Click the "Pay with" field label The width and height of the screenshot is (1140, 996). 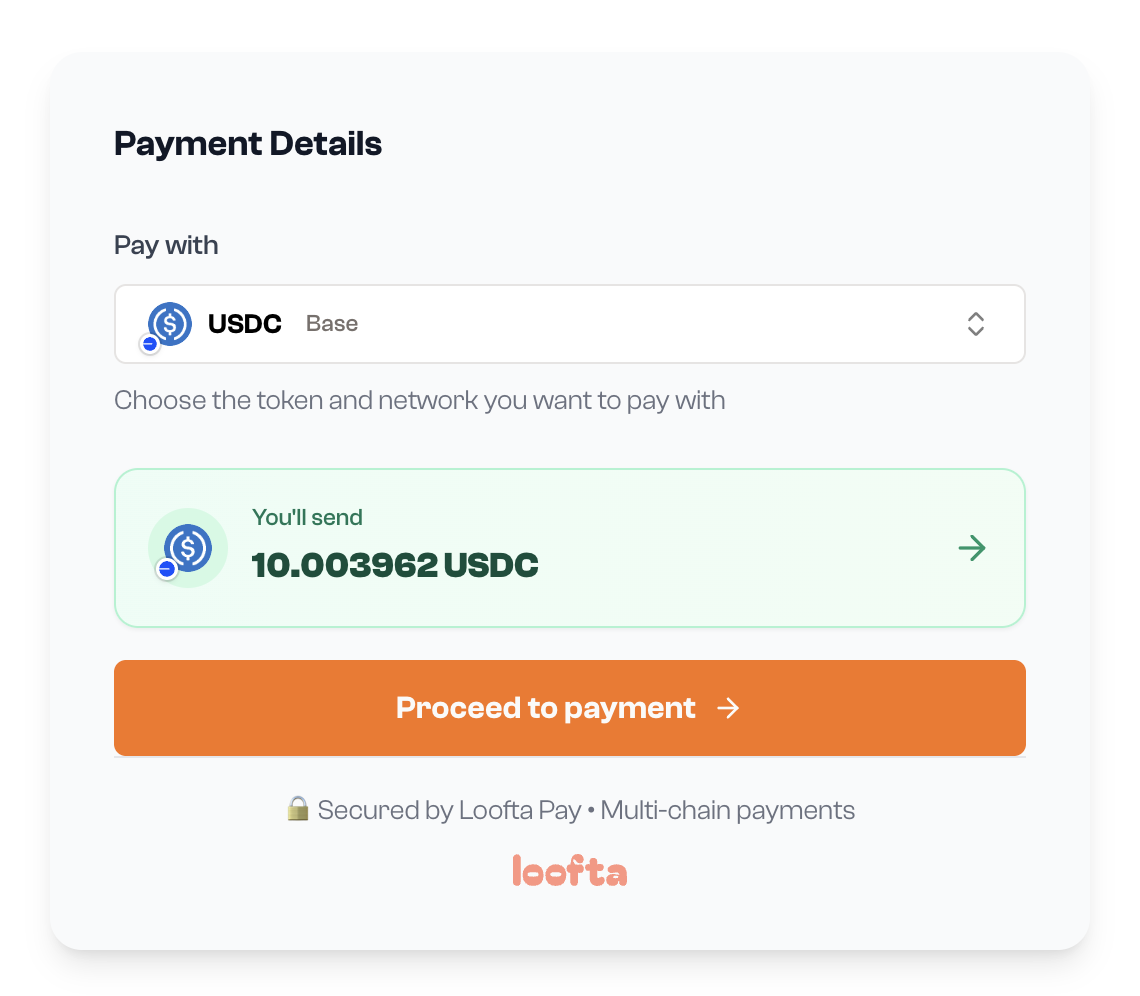pos(166,246)
